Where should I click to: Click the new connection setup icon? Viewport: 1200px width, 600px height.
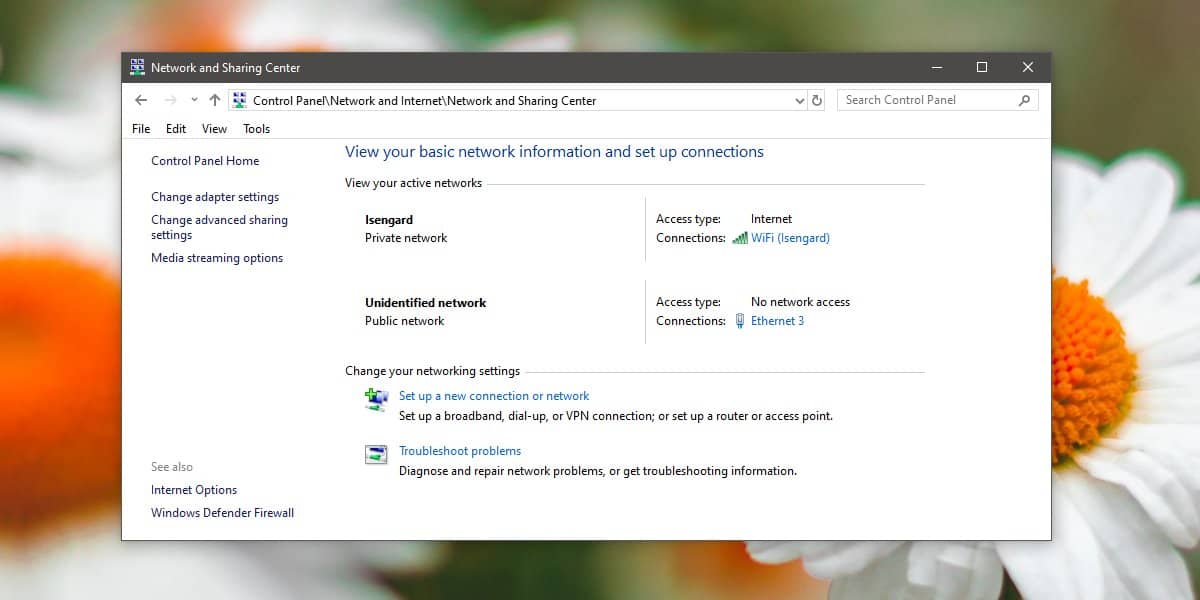coord(376,399)
